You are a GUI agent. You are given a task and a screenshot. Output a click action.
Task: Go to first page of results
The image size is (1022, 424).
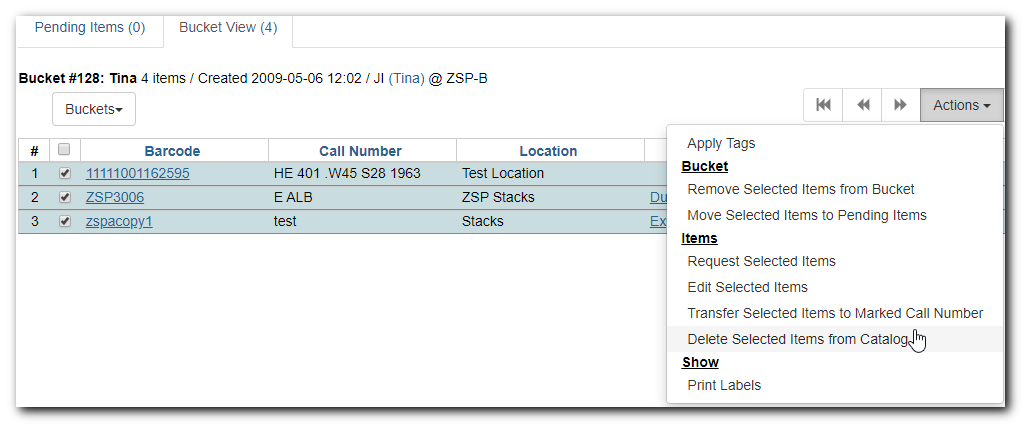pos(823,105)
